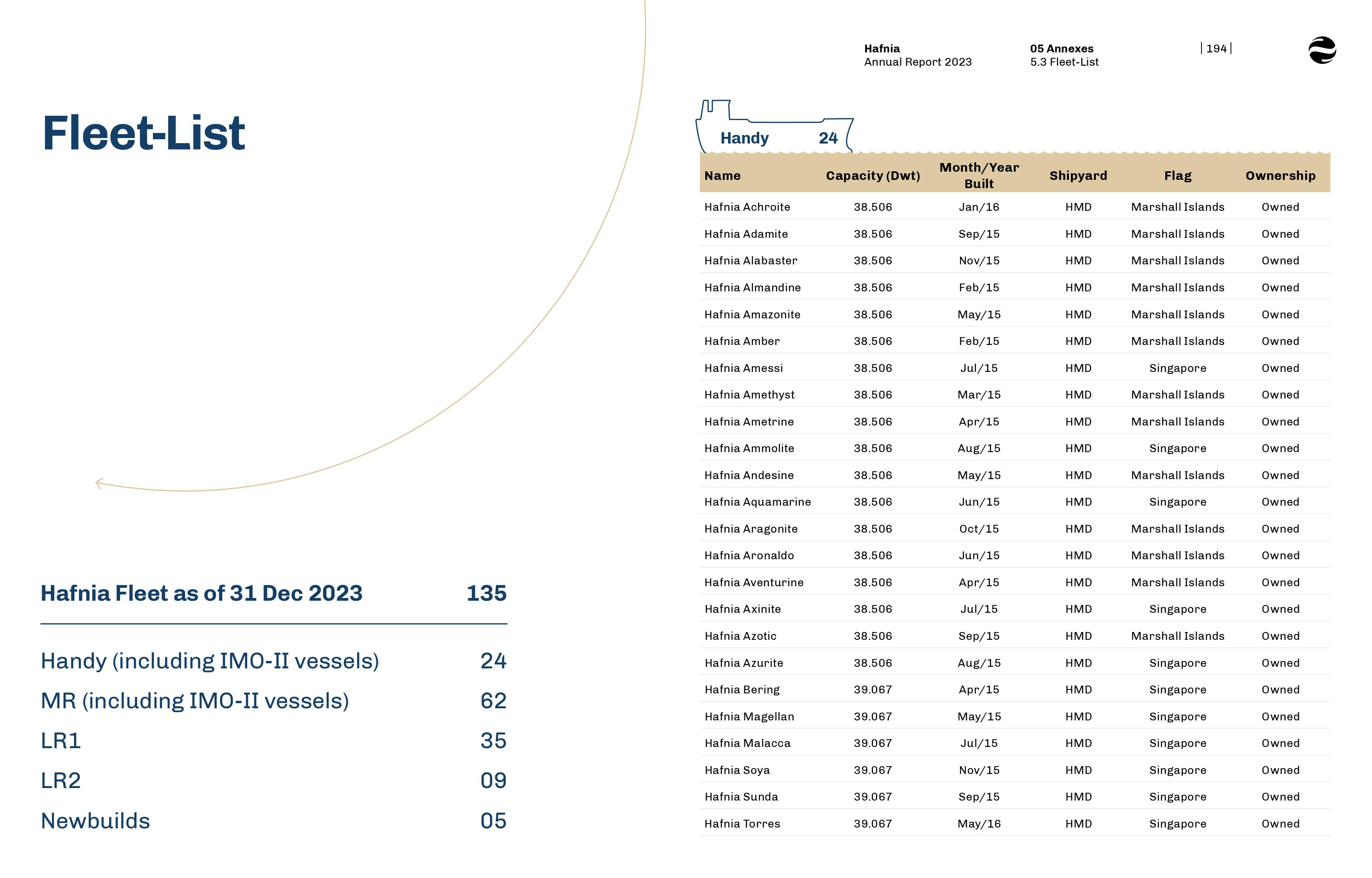1372x878 pixels.
Task: Select the 5.3 Fleet-List section label
Action: (1064, 62)
